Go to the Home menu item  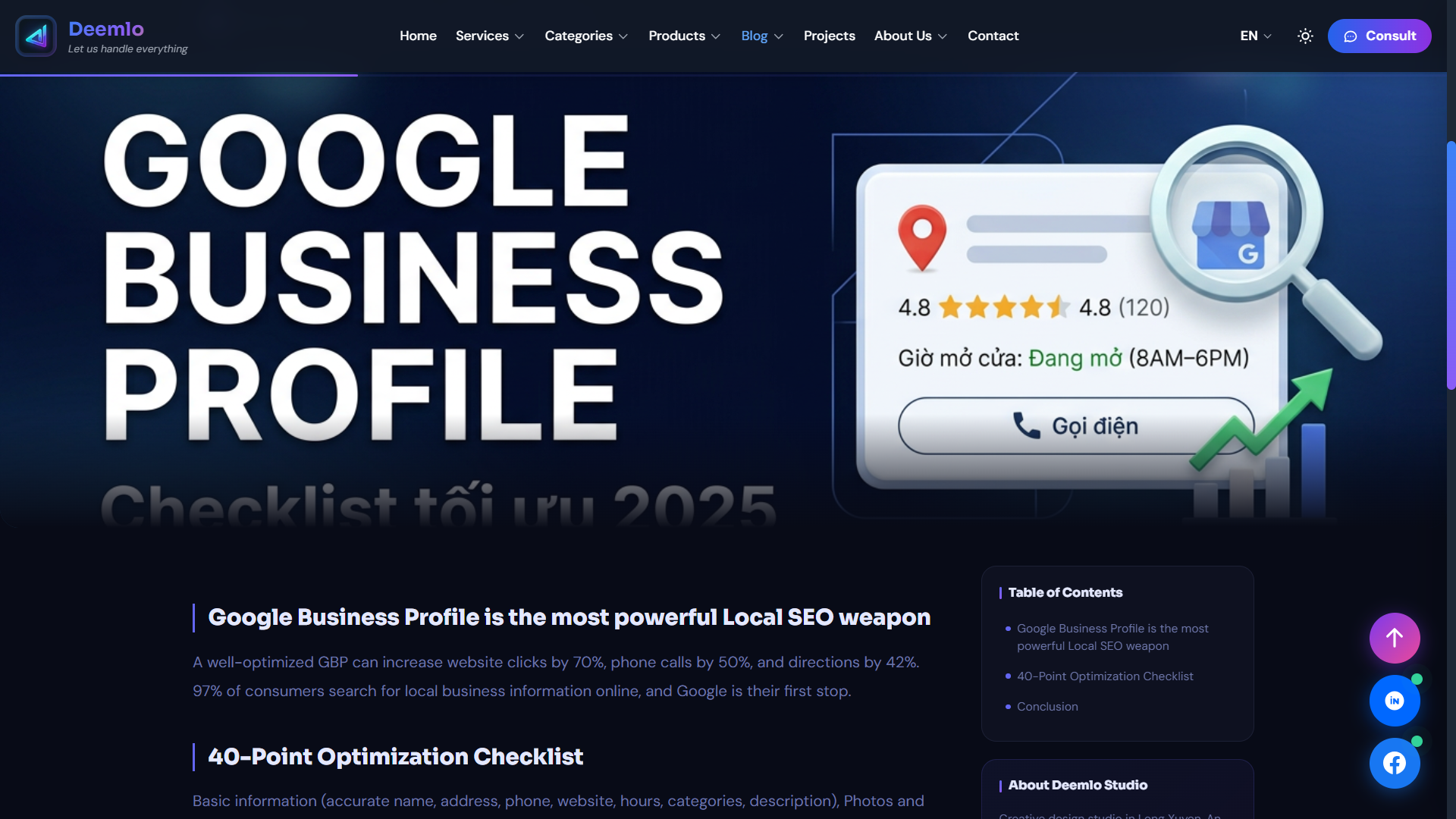pos(418,36)
